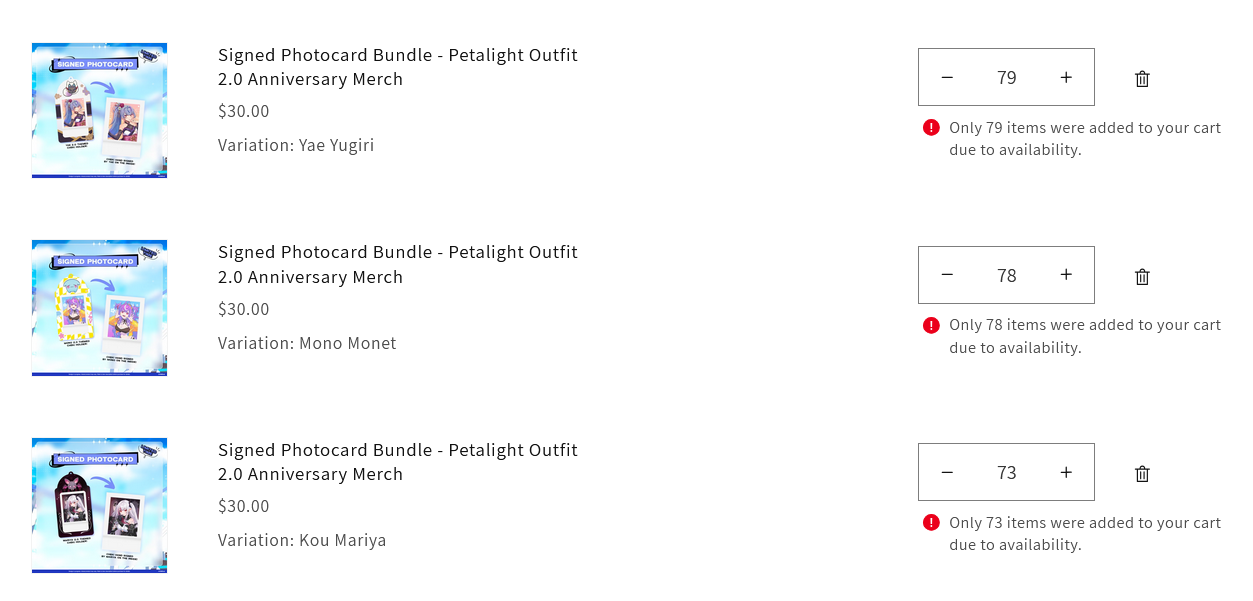Image resolution: width=1253 pixels, height=601 pixels.
Task: Open the Yae Yugiri Signed Photocard Bundle title
Action: (397, 67)
